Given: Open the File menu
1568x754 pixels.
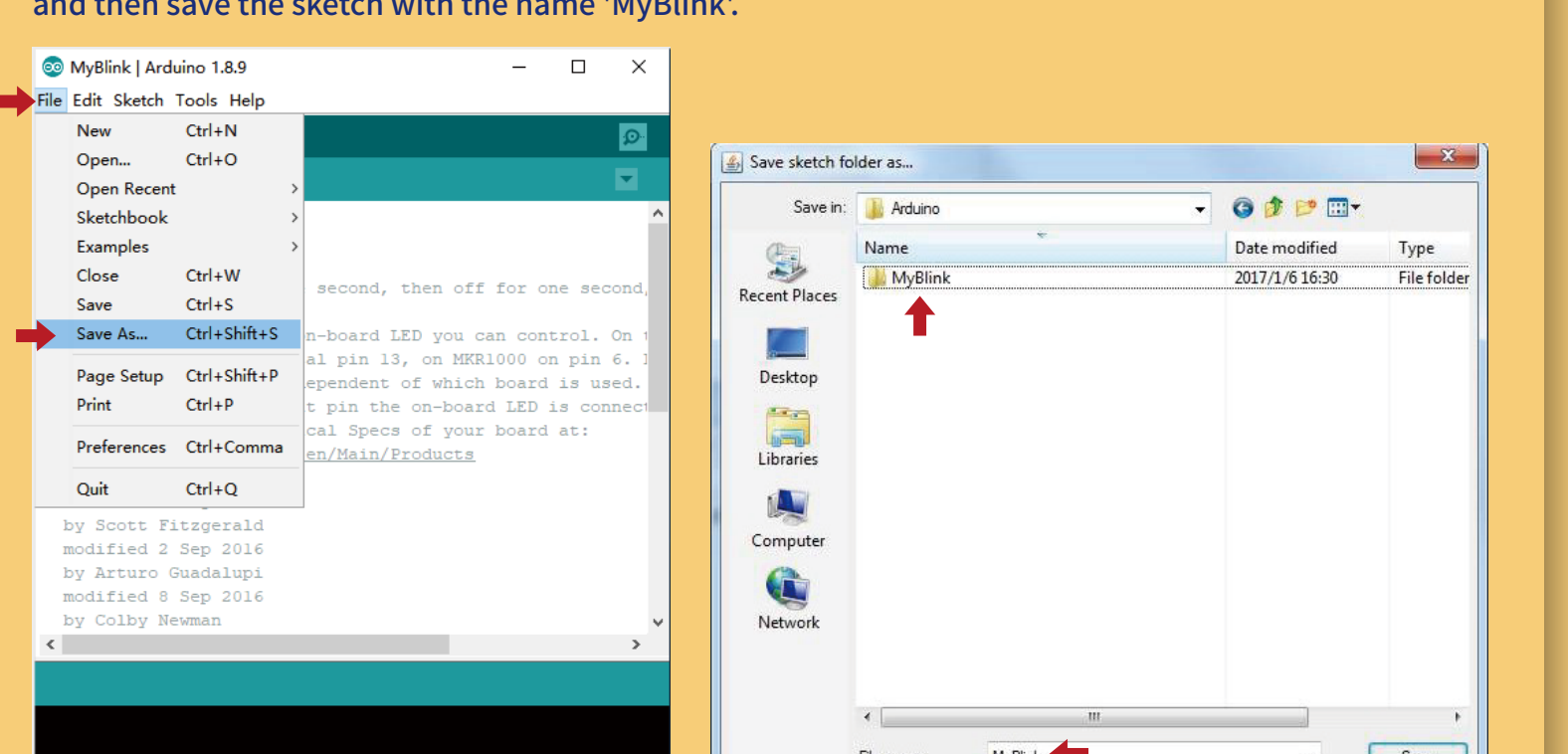Looking at the screenshot, I should (x=50, y=100).
